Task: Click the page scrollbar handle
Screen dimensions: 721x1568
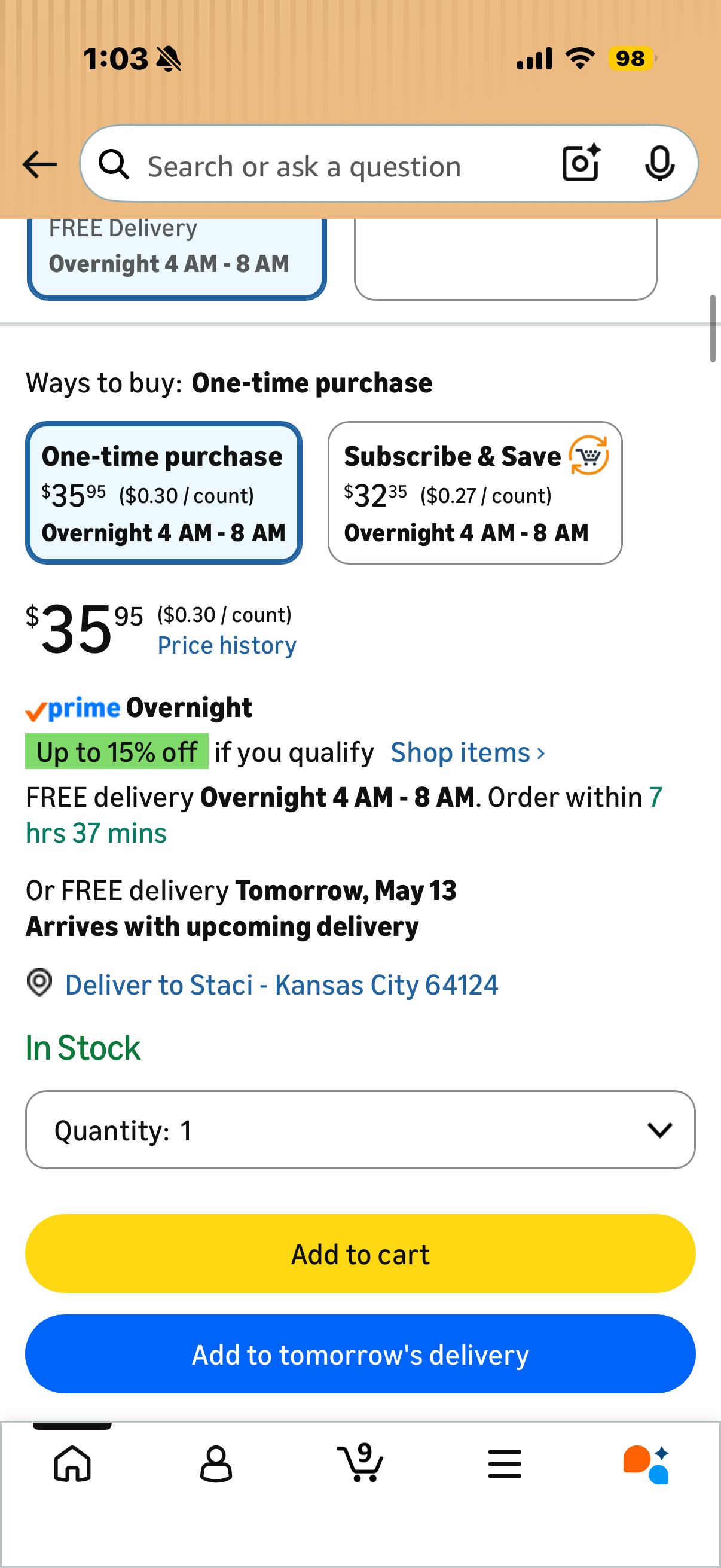Action: (x=713, y=329)
